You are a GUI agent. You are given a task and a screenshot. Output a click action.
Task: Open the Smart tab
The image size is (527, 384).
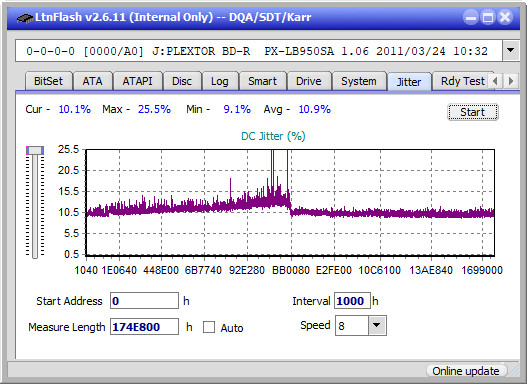pos(262,81)
